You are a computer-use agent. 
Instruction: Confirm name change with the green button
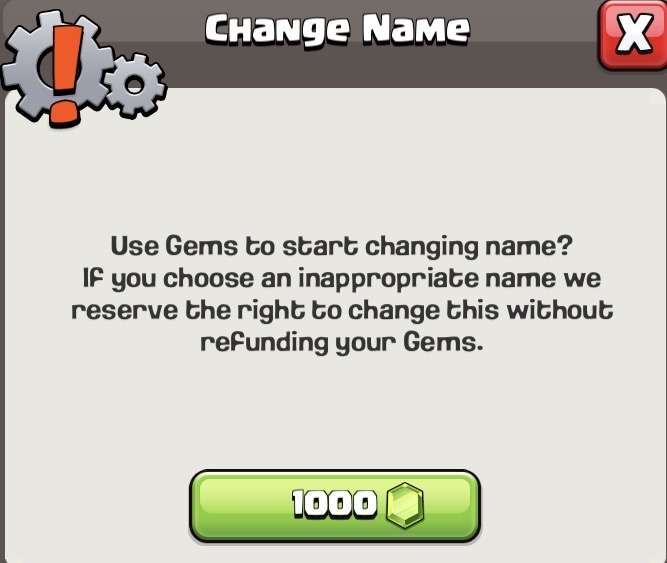[335, 506]
